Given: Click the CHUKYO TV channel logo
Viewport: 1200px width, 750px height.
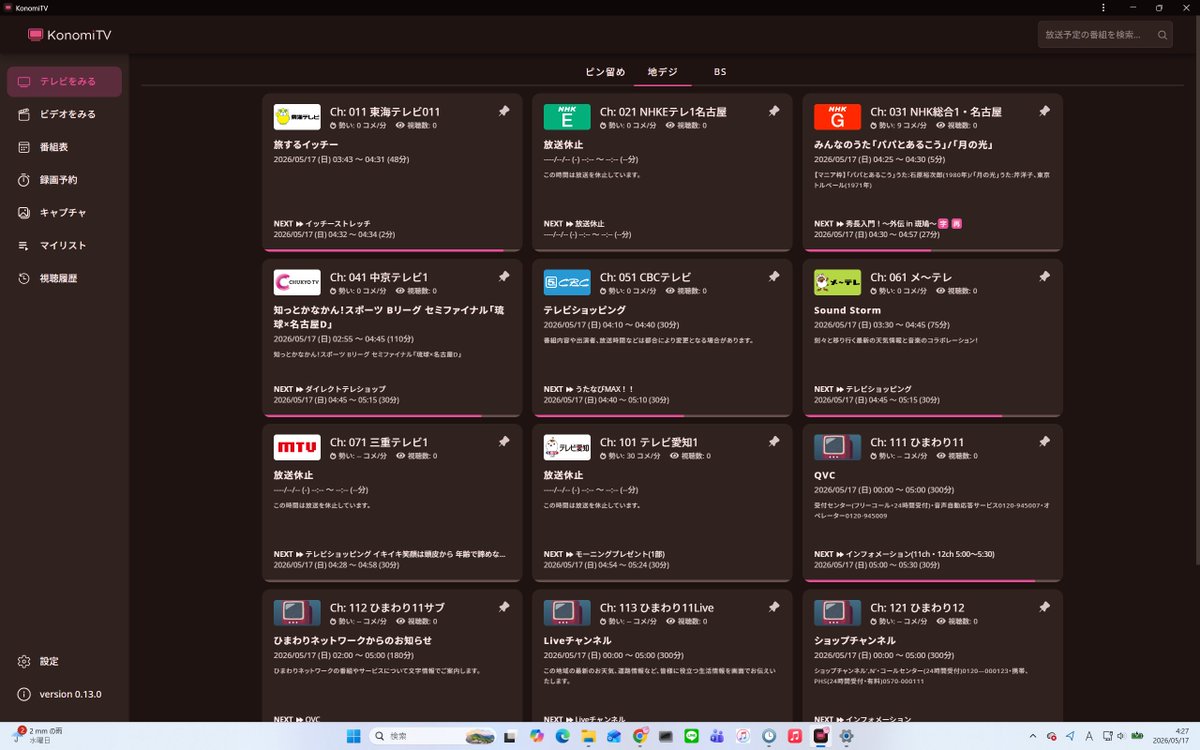Looking at the screenshot, I should coord(297,282).
